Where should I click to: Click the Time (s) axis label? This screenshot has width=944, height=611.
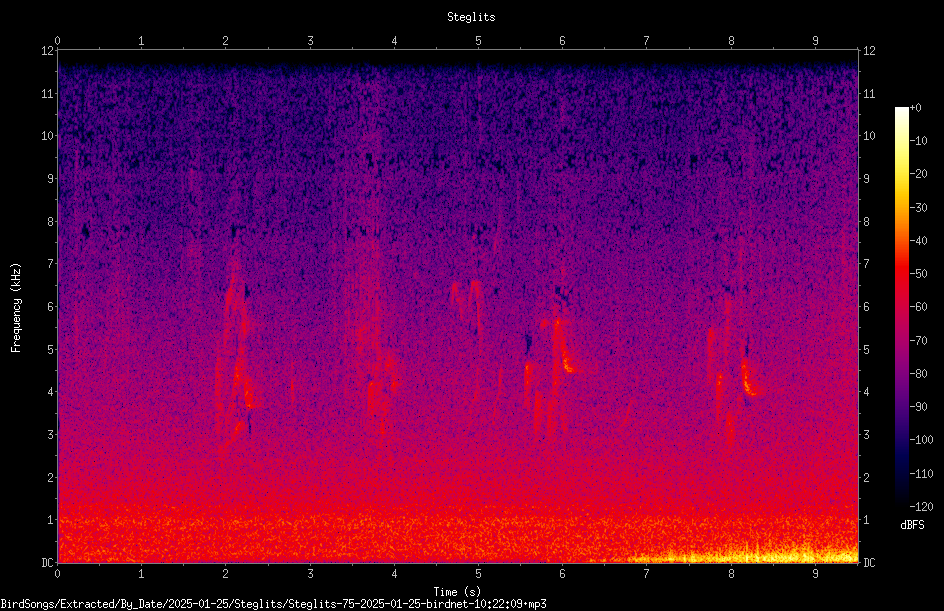pyautogui.click(x=457, y=592)
